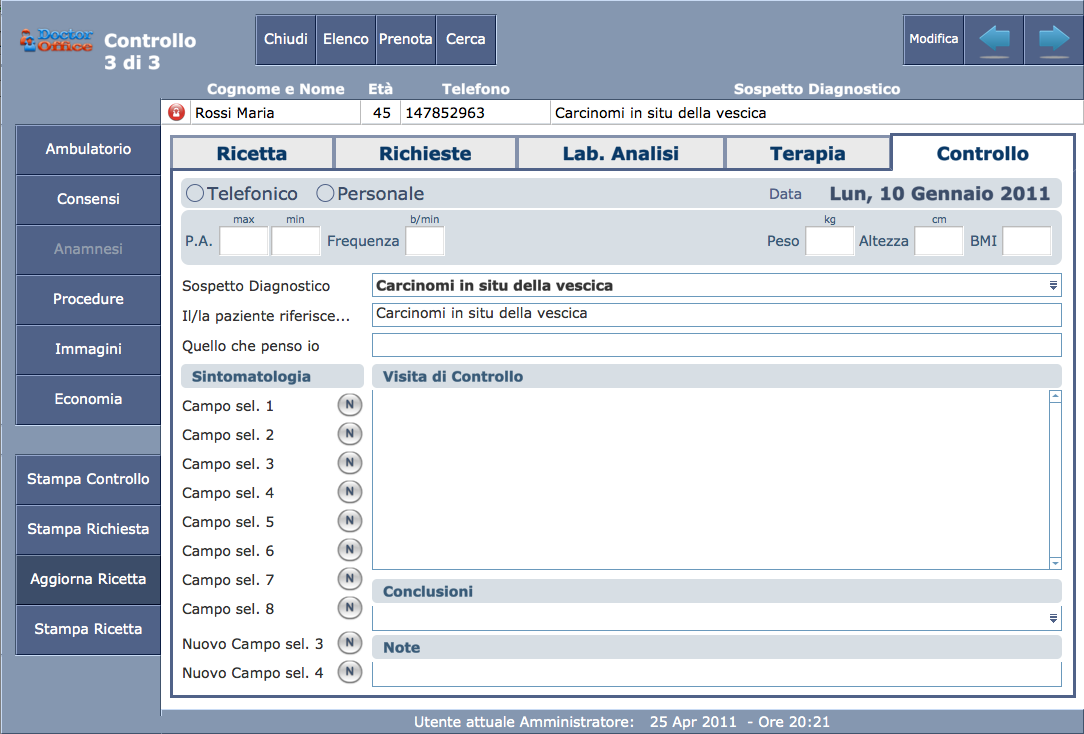Toggle the N button for Campo sel. 2
The width and height of the screenshot is (1084, 734).
coord(350,434)
